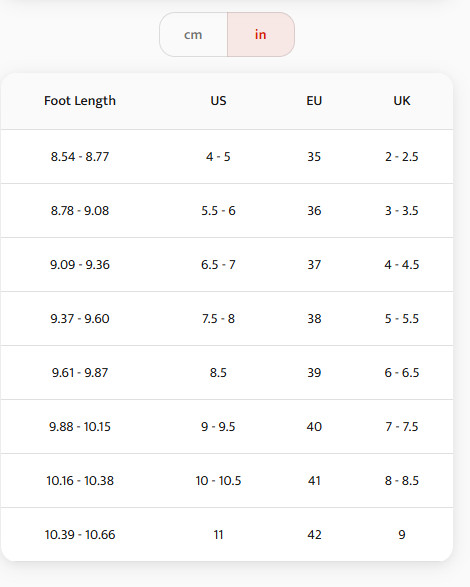Click the EU column header
The height and width of the screenshot is (587, 470).
(x=314, y=101)
